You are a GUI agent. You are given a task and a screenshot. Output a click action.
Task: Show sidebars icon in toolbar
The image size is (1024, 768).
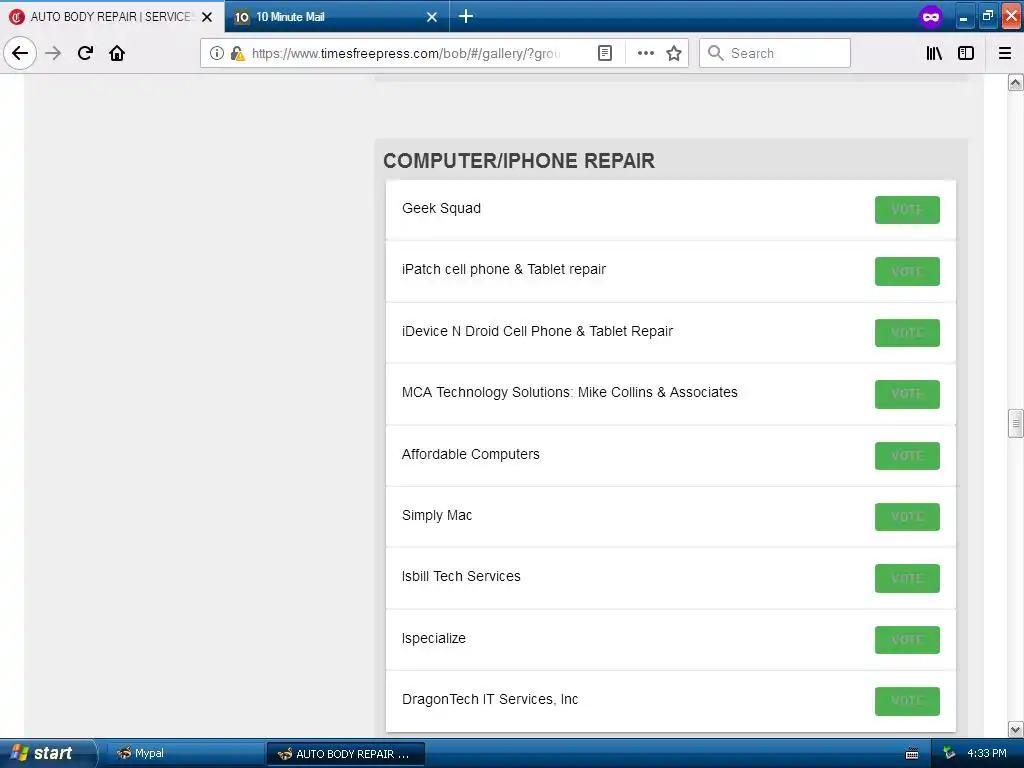pyautogui.click(x=966, y=53)
